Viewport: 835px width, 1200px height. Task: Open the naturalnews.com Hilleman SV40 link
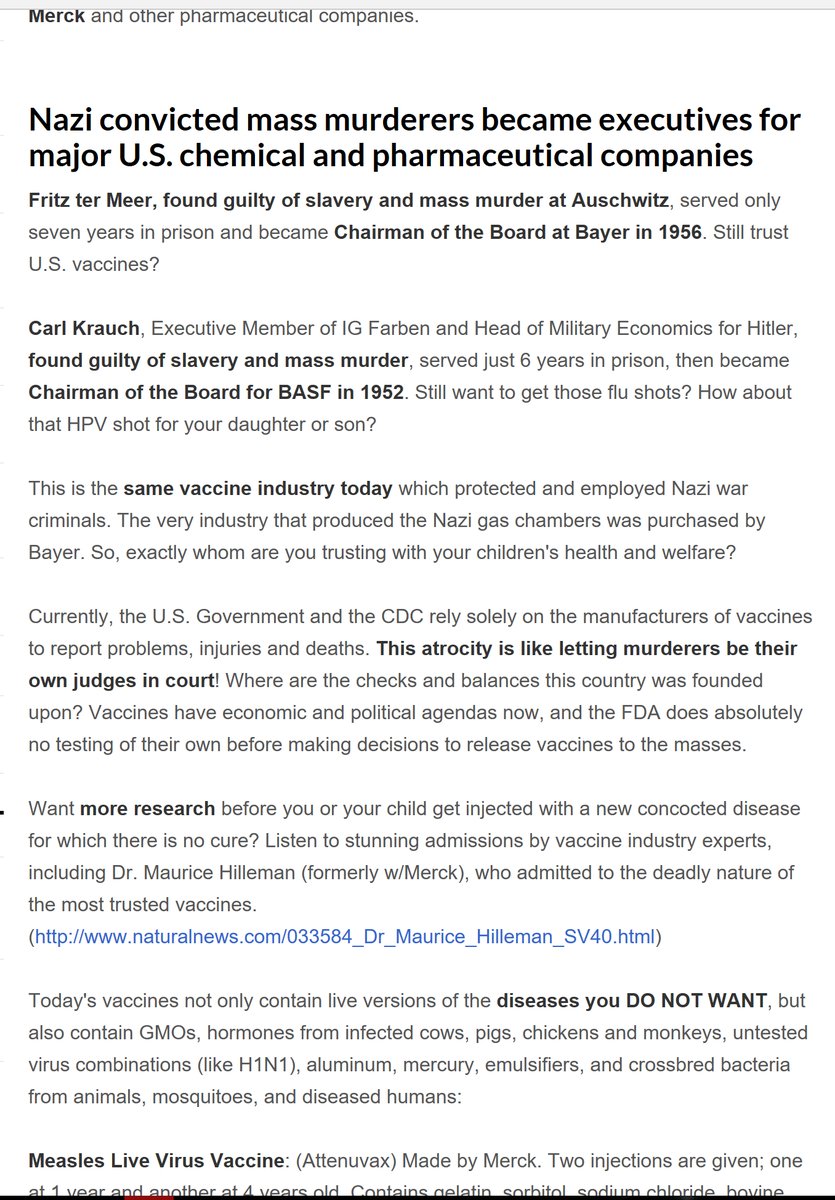pyautogui.click(x=345, y=937)
